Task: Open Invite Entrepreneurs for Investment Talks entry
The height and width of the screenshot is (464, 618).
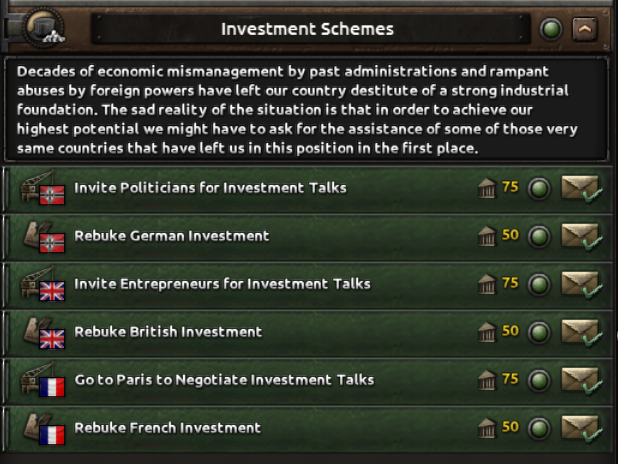Action: 222,284
